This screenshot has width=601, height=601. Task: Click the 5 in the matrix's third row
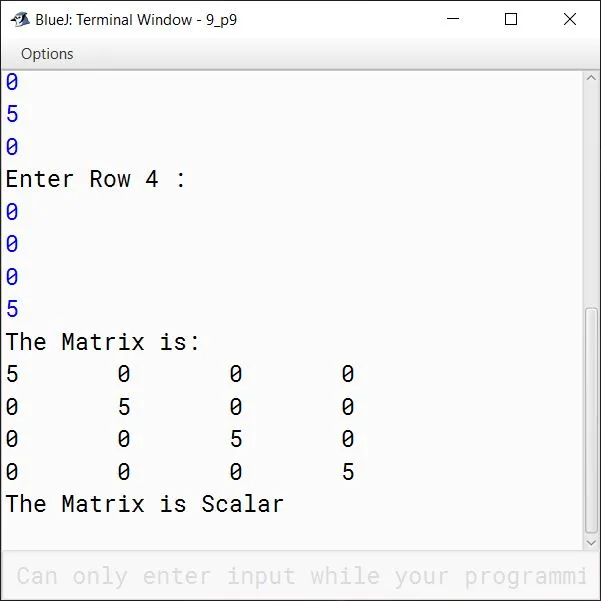point(236,439)
